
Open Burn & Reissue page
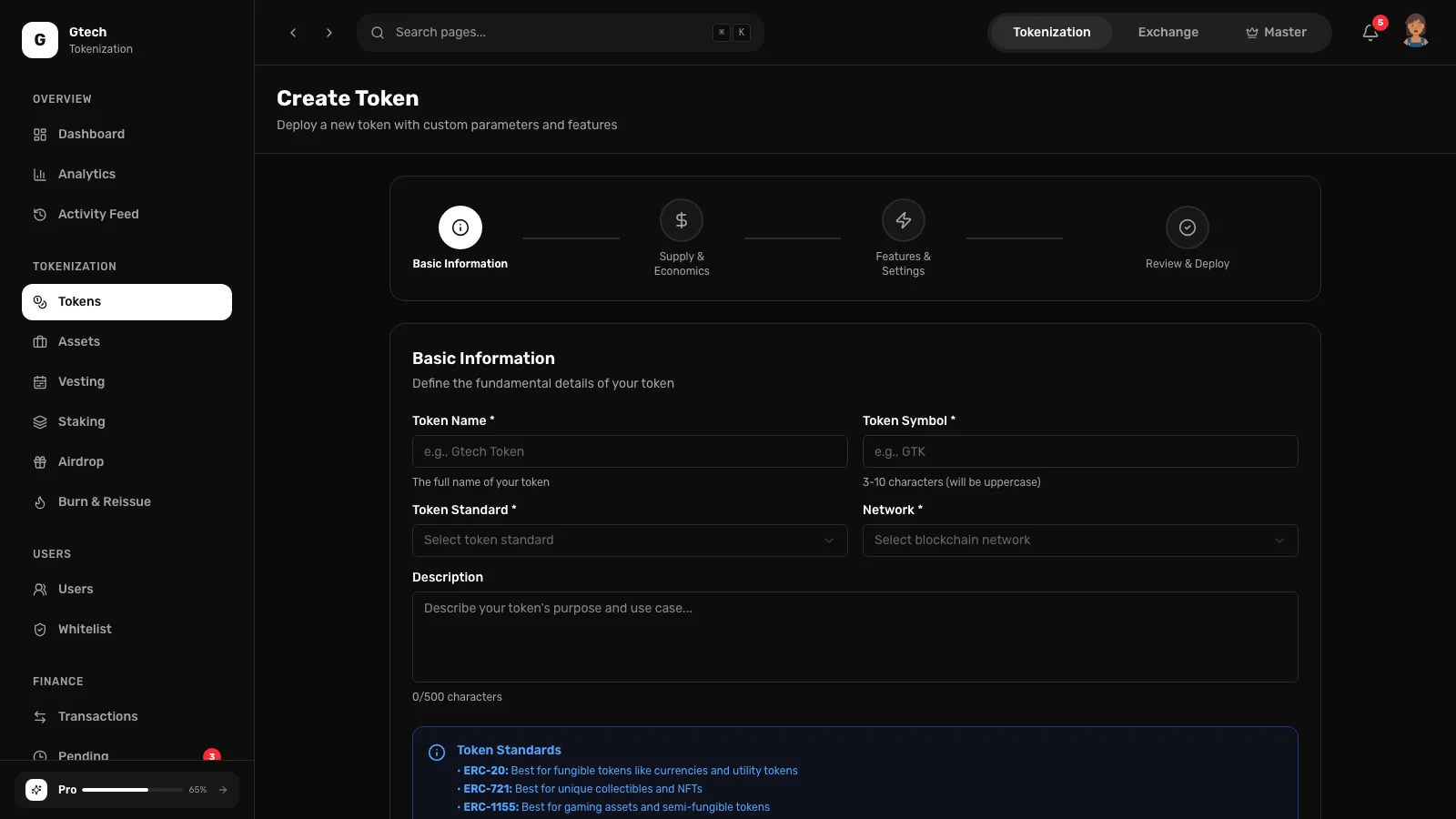click(x=126, y=502)
